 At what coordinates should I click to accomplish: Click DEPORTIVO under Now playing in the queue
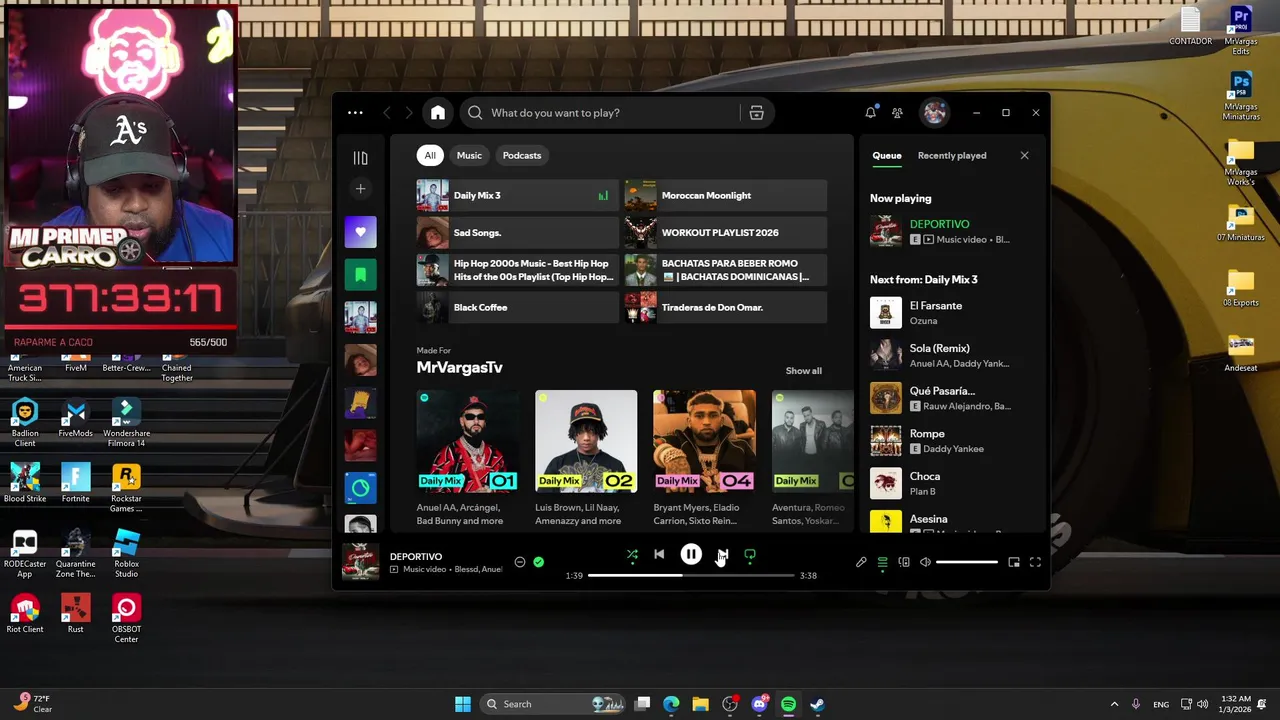tap(939, 224)
